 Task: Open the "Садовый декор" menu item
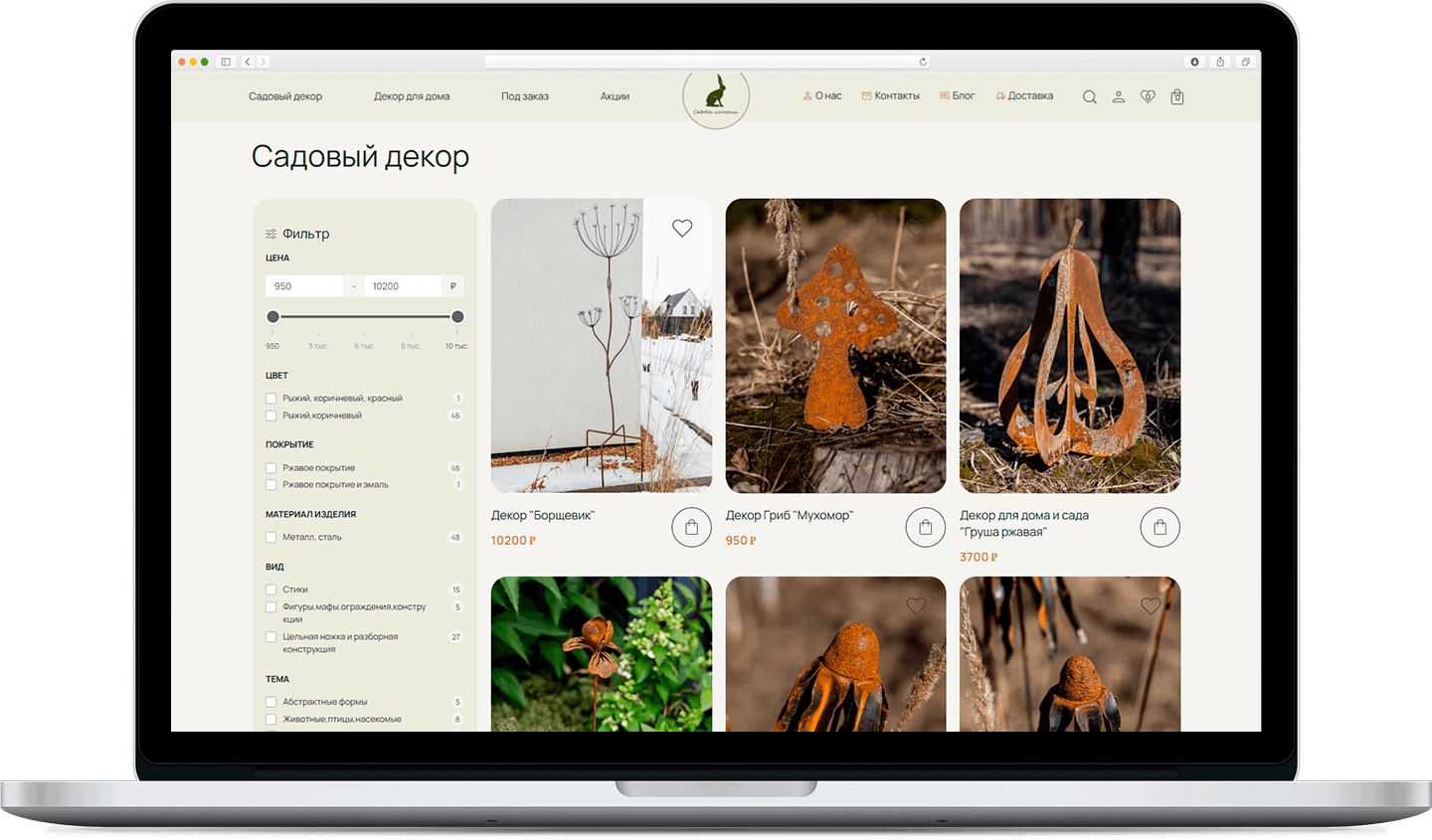point(285,96)
